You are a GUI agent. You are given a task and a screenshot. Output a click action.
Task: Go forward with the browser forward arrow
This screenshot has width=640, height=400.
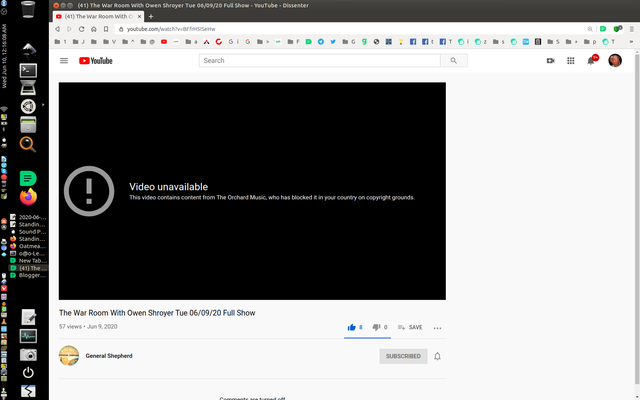pos(69,29)
